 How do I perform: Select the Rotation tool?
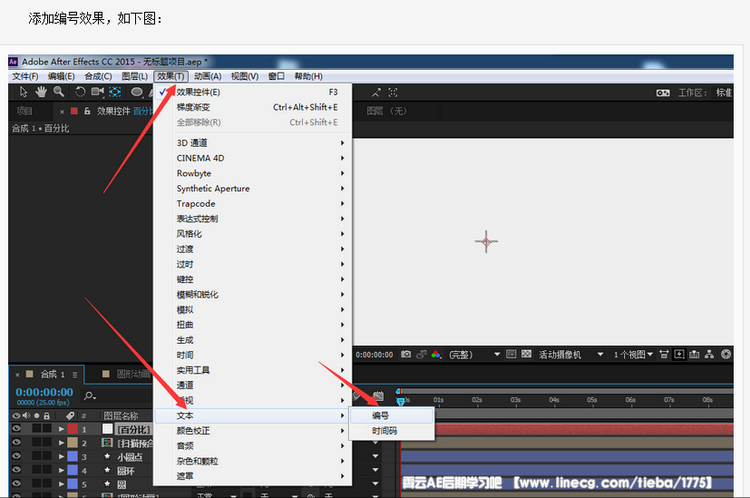tap(80, 92)
